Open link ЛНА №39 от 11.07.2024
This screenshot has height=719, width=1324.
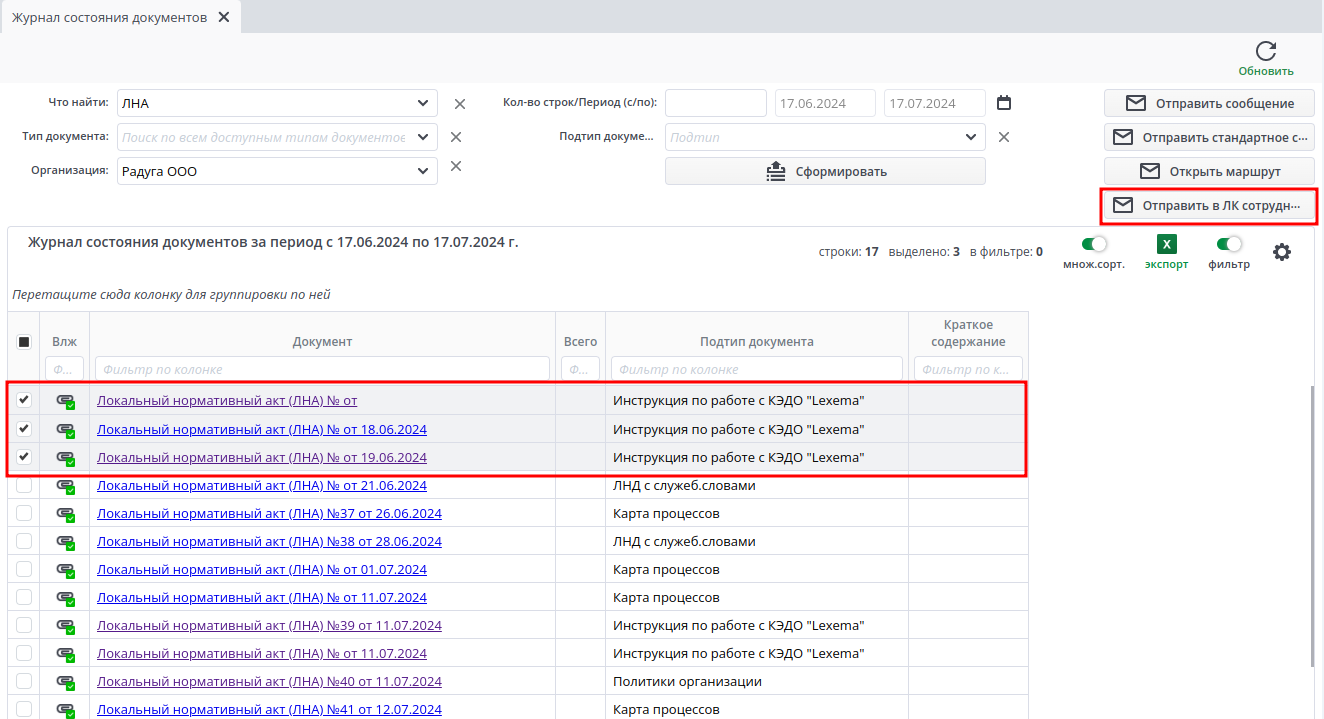point(269,626)
